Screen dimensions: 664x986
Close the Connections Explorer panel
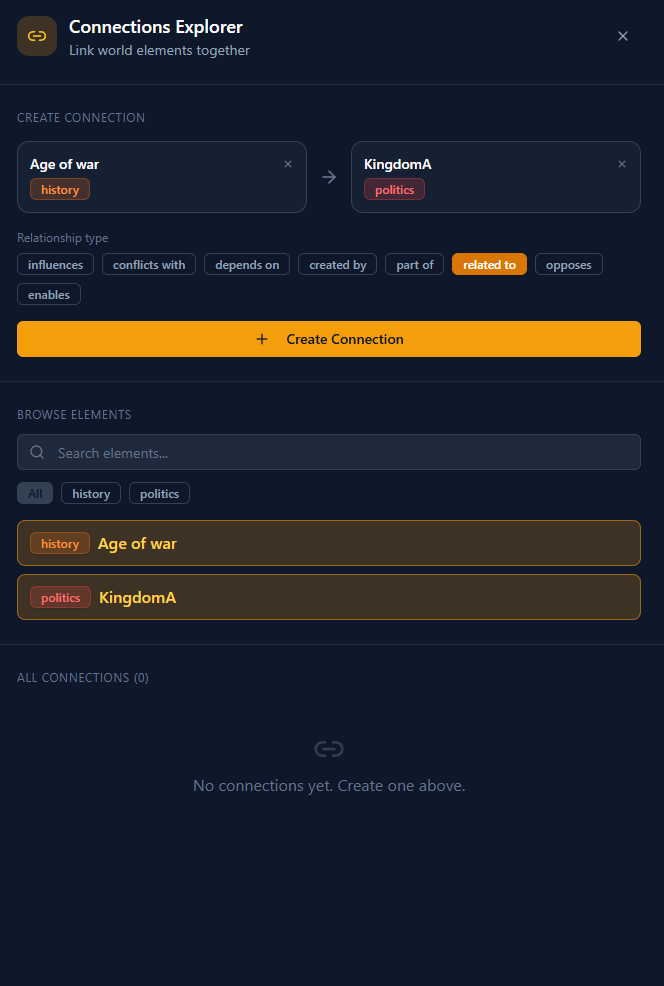pyautogui.click(x=623, y=36)
